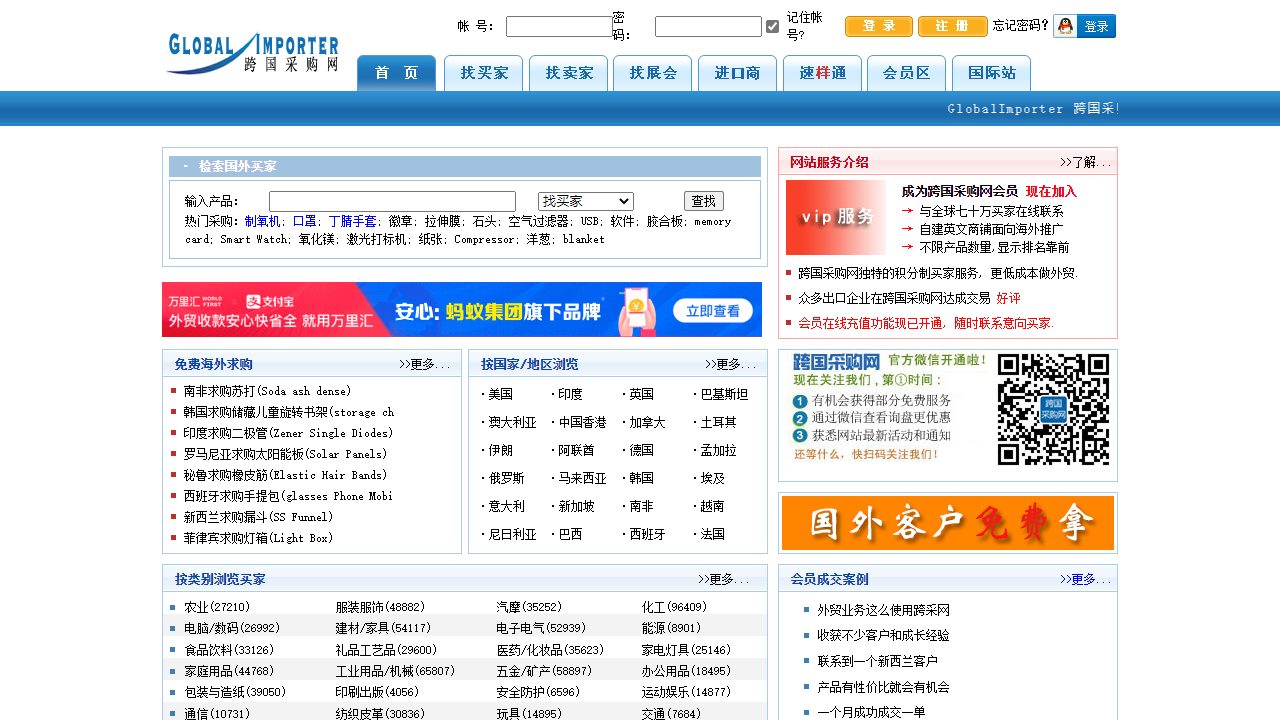Open the 找买家 search type dropdown

pyautogui.click(x=585, y=201)
